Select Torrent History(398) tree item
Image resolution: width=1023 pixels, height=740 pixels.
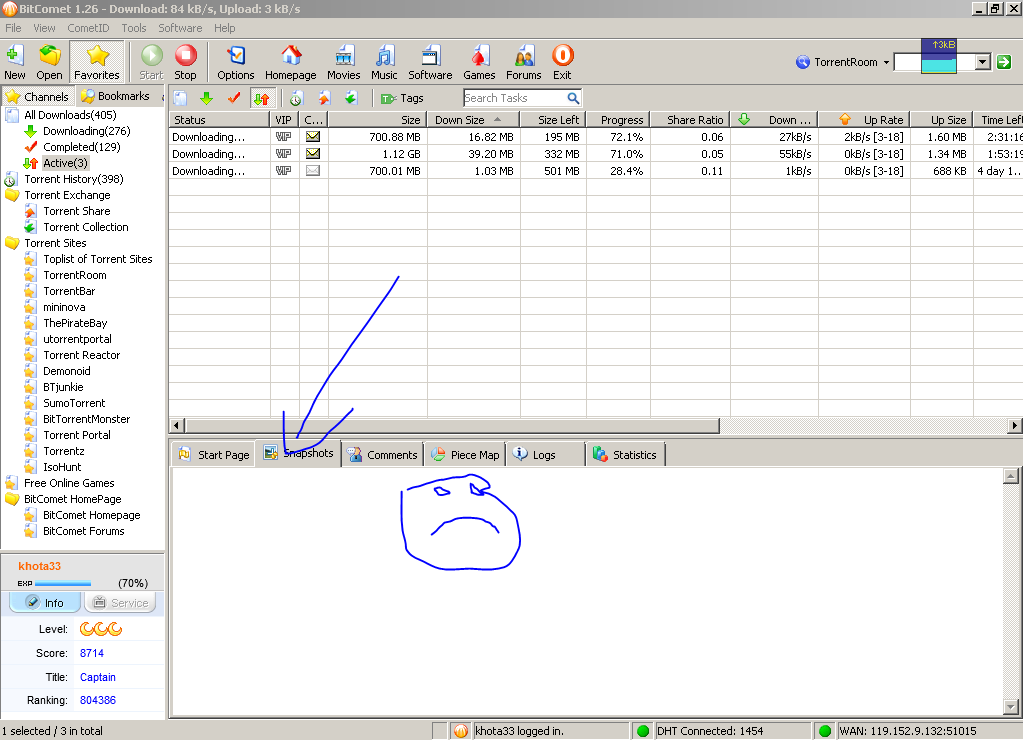(74, 179)
